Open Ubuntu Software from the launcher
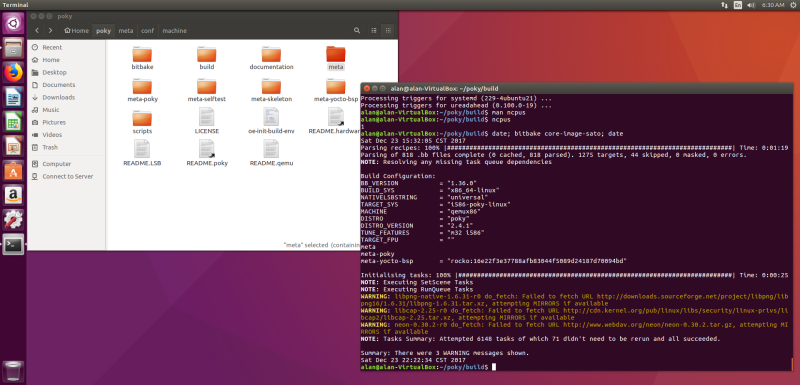Image resolution: width=800 pixels, height=385 pixels. pyautogui.click(x=13, y=171)
